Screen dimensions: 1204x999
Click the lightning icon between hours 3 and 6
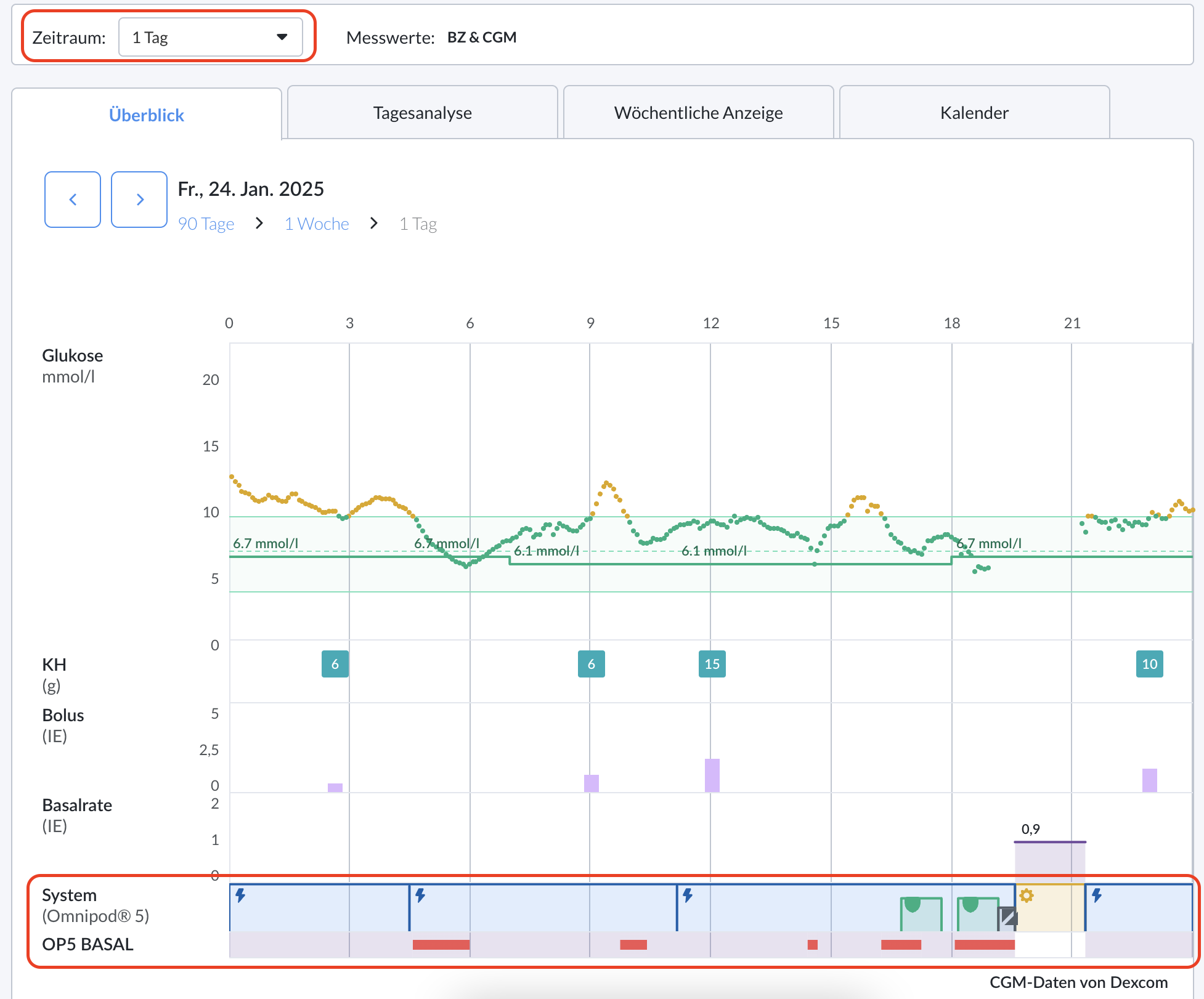pos(420,896)
